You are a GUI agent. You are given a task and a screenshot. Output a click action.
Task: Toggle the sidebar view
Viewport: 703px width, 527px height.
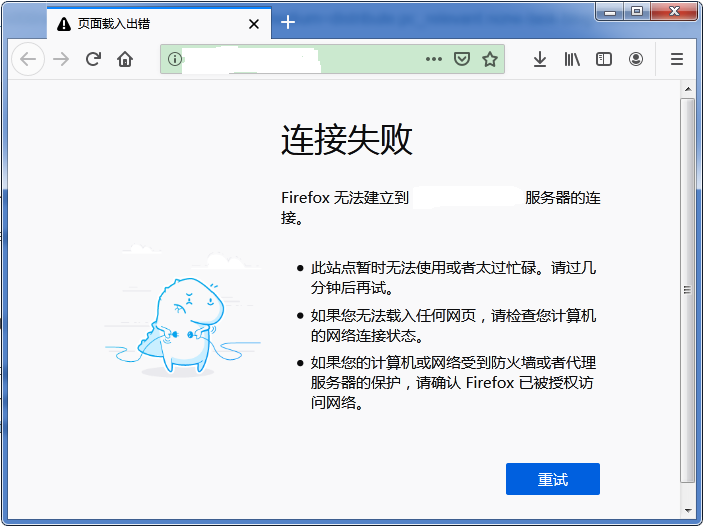coord(604,59)
